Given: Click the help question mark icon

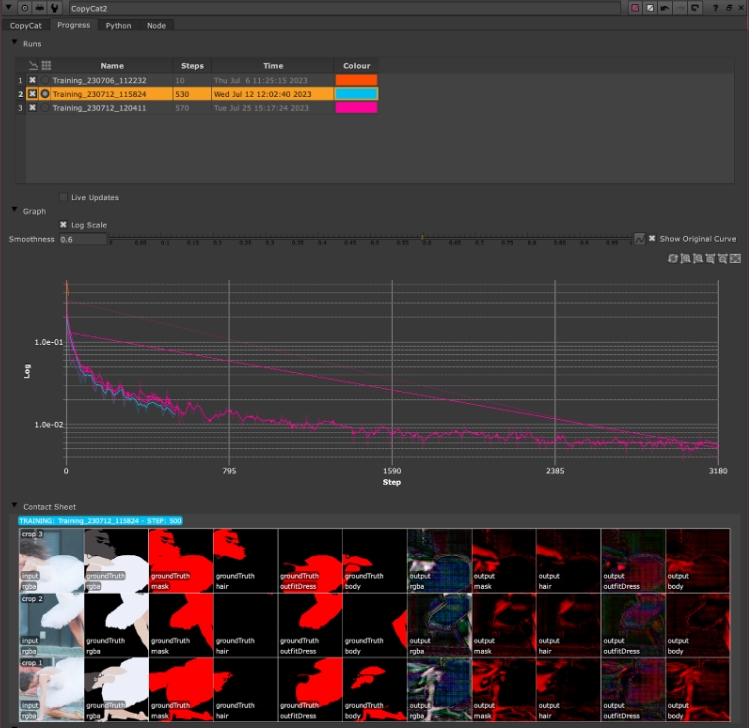Looking at the screenshot, I should (x=715, y=8).
